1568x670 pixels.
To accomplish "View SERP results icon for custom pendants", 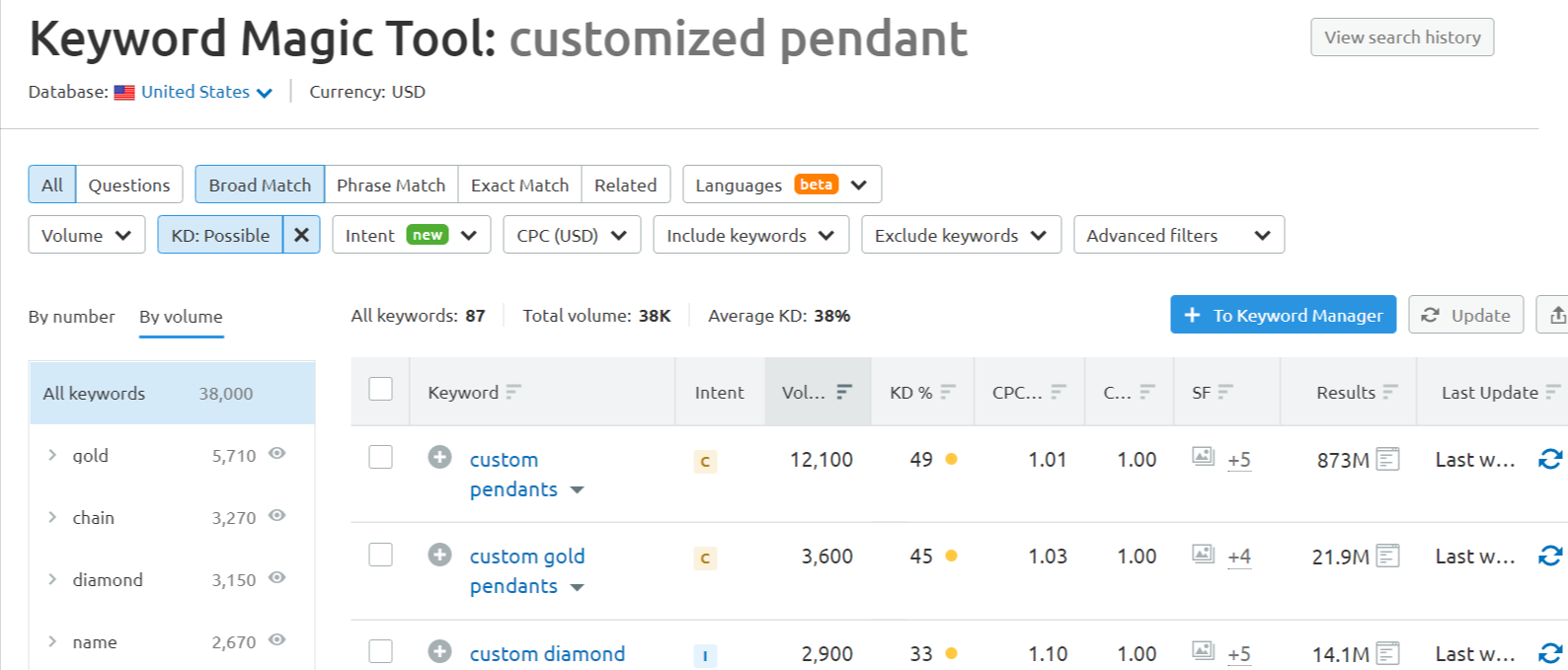I will [x=1387, y=459].
